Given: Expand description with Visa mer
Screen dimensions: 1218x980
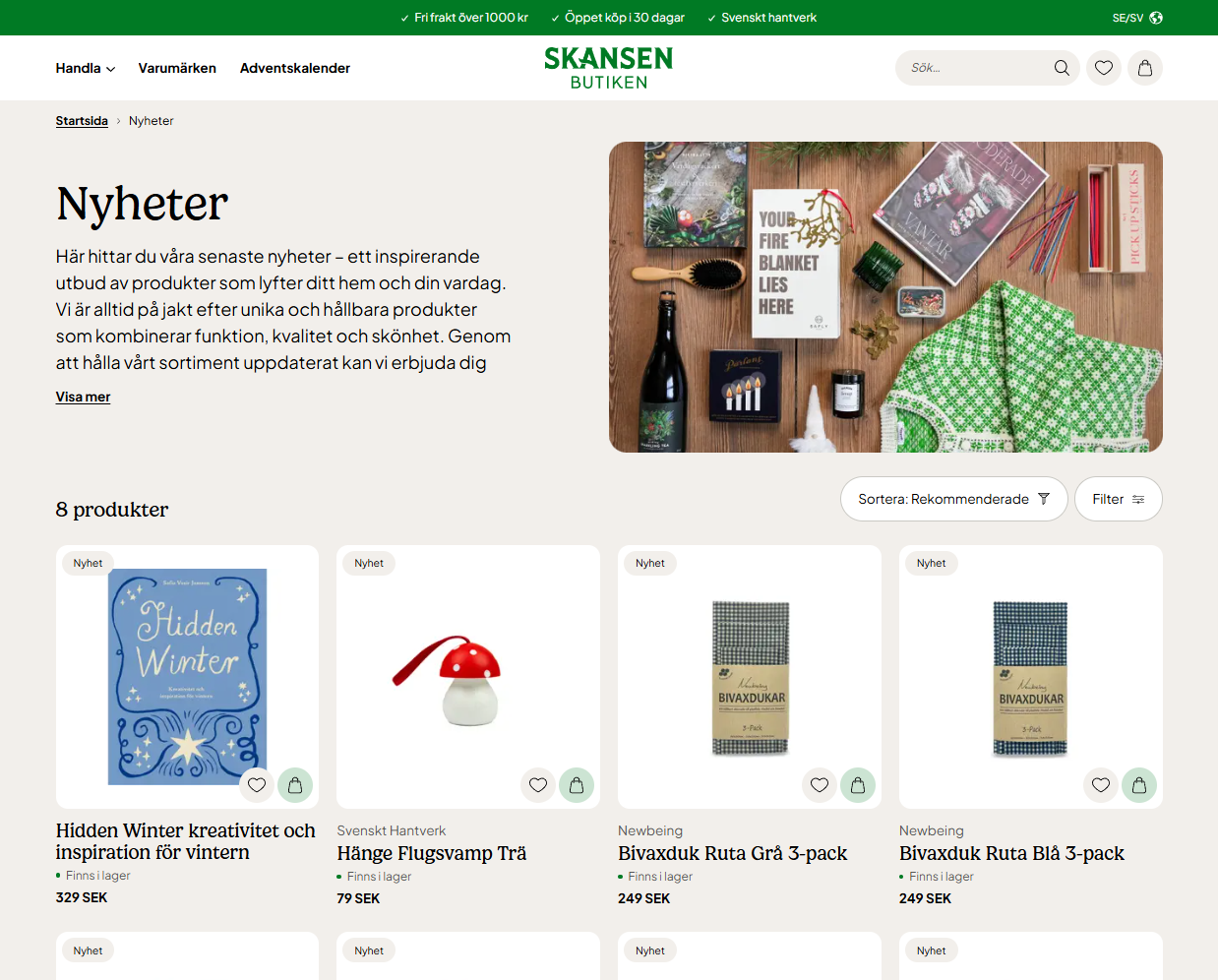Looking at the screenshot, I should point(83,397).
